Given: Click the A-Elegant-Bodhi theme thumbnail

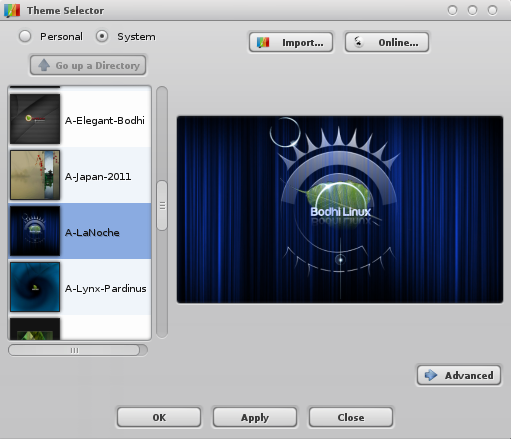Looking at the screenshot, I should (x=35, y=119).
